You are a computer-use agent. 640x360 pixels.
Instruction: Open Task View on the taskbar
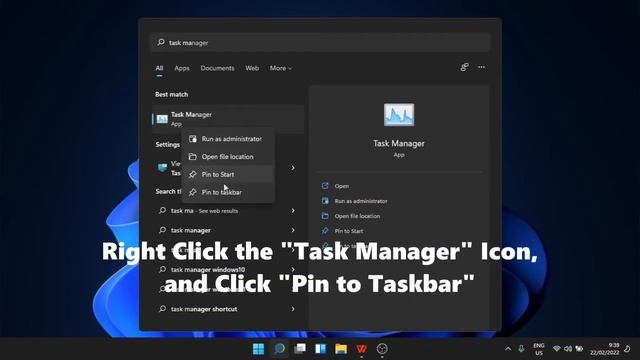[x=300, y=349]
